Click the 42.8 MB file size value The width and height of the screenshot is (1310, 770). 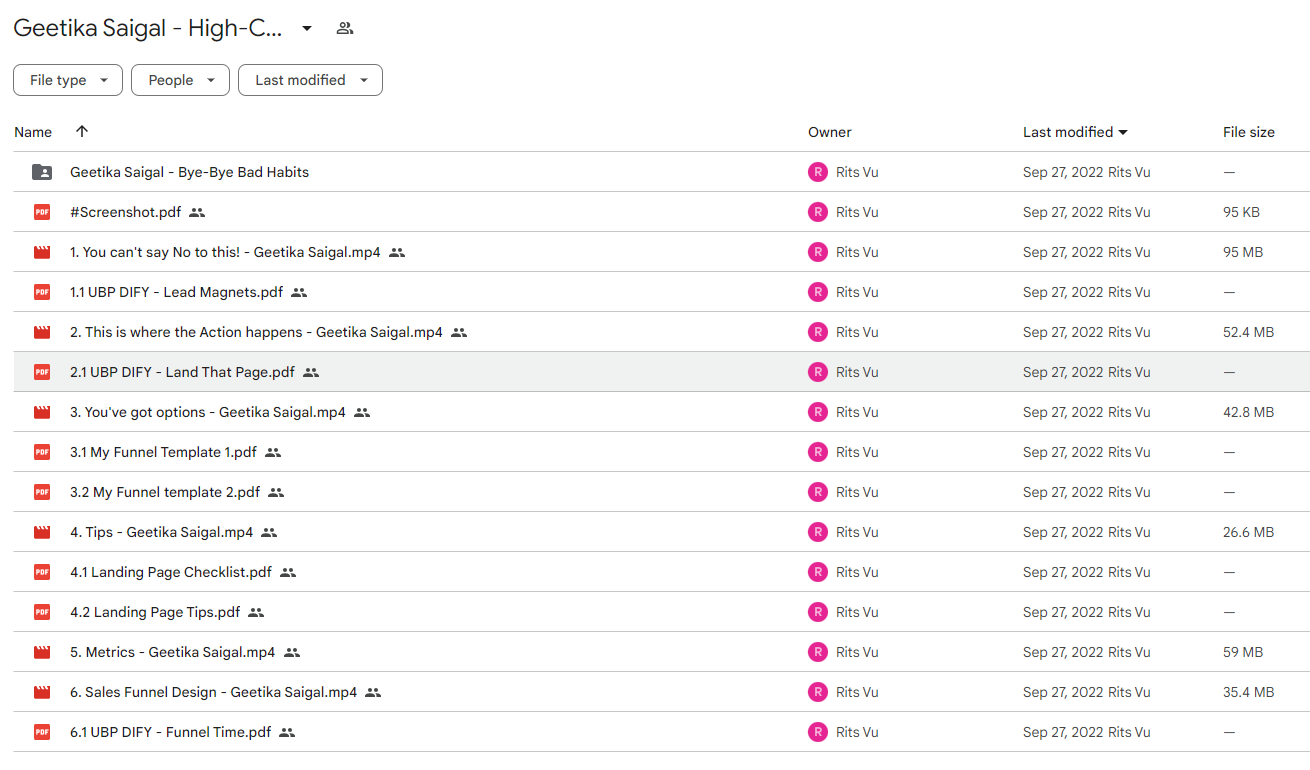tap(1248, 412)
